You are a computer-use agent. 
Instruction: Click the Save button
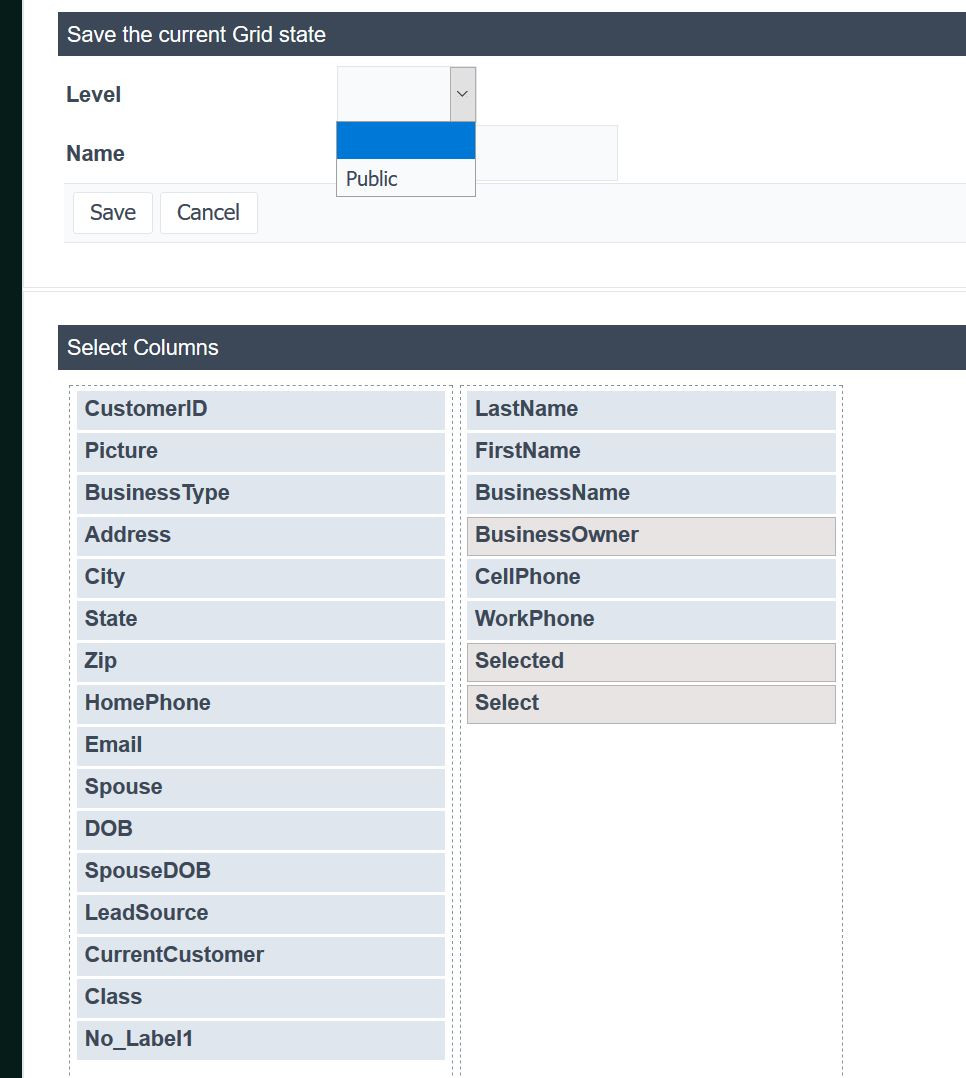point(113,212)
